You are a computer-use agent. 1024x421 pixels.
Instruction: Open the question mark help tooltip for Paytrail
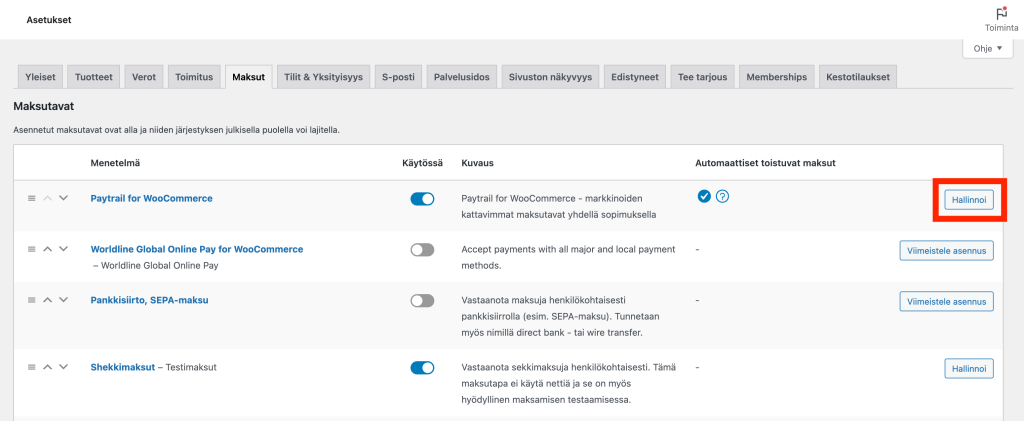722,196
